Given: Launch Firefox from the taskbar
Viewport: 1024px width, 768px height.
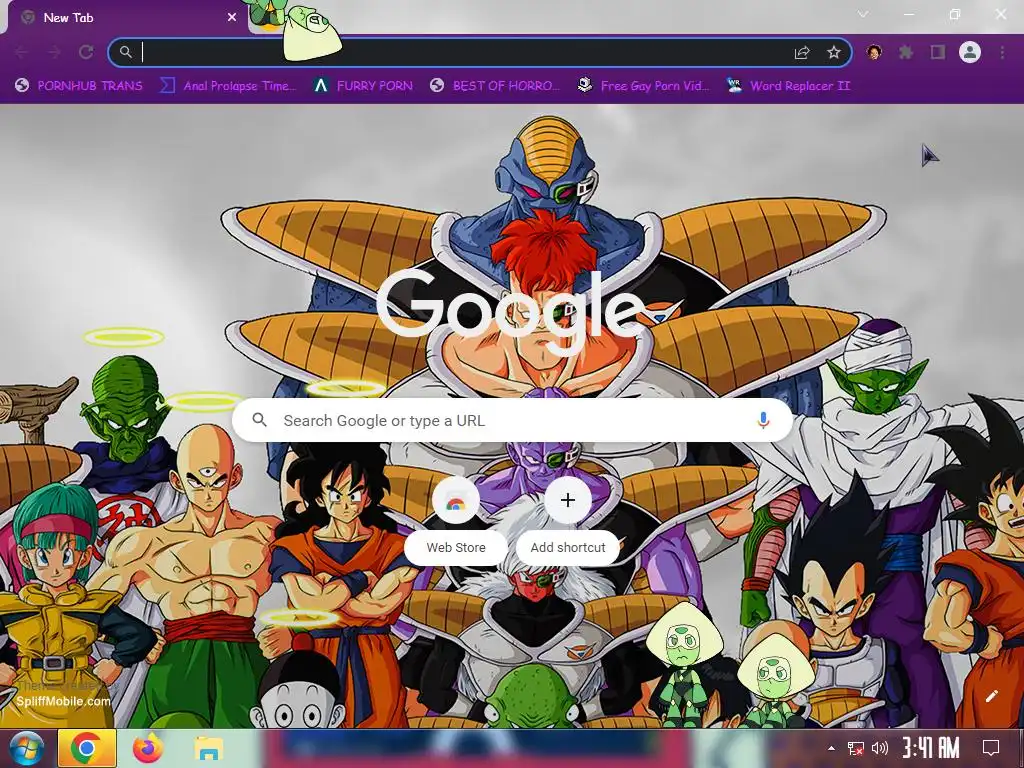Looking at the screenshot, I should tap(148, 748).
